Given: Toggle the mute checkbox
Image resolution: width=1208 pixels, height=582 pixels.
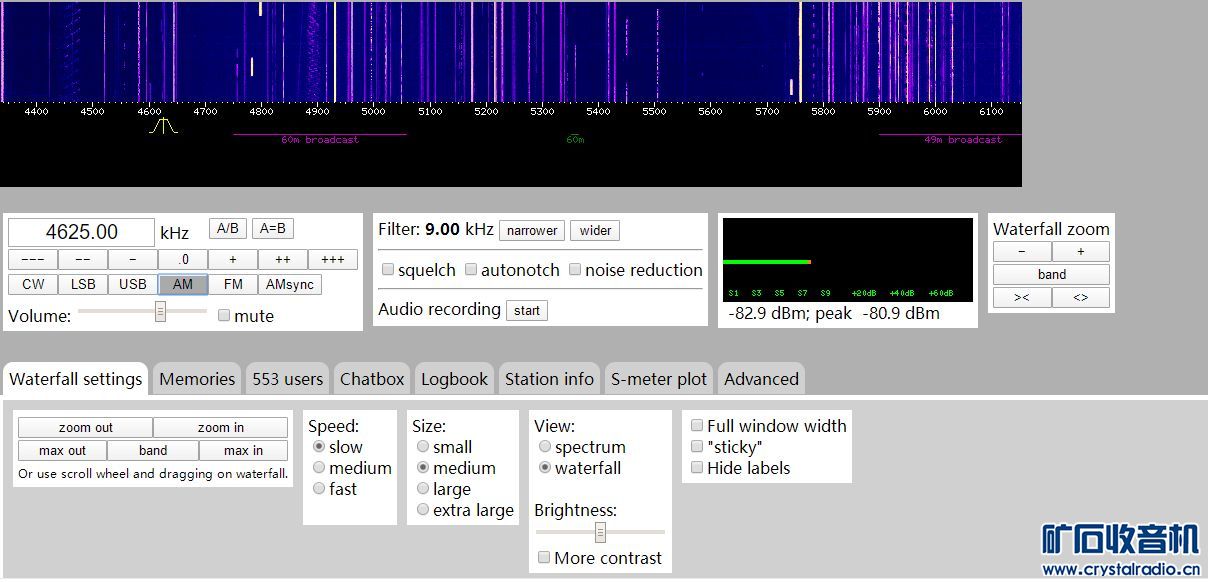Looking at the screenshot, I should (x=225, y=316).
